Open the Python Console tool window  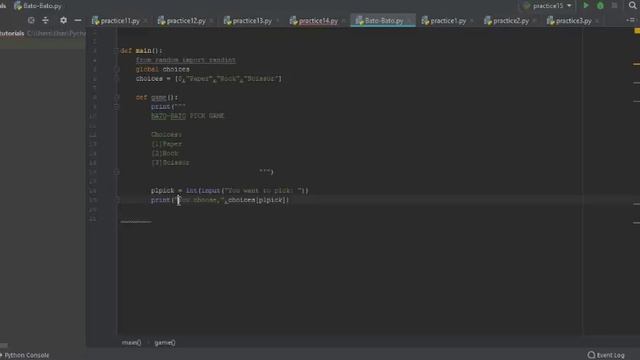click(25, 355)
